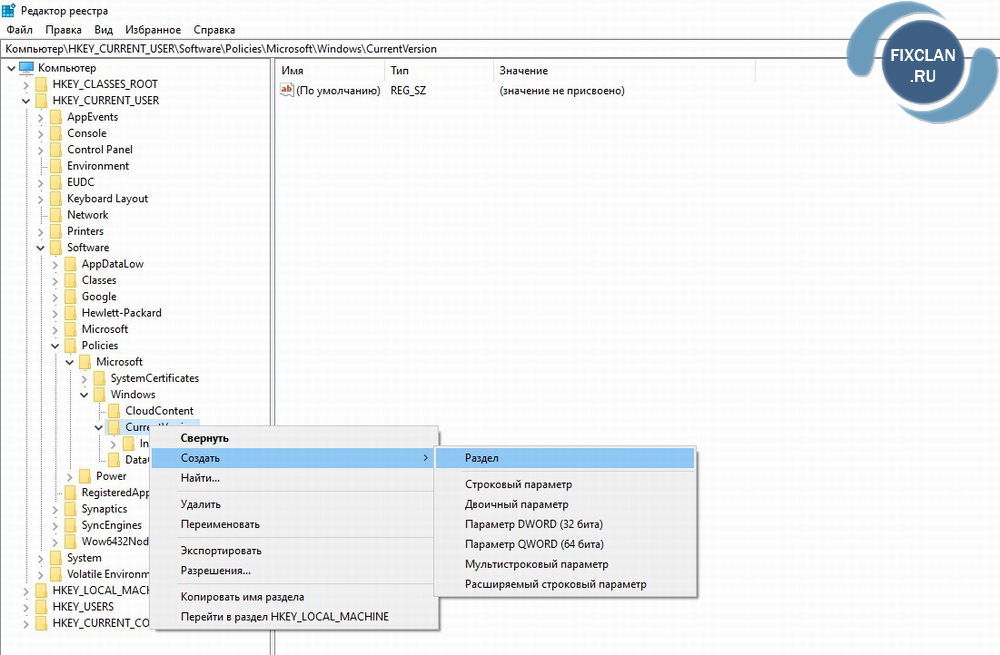Click the CloudContent folder icon
This screenshot has height=655, width=1000.
coord(114,411)
